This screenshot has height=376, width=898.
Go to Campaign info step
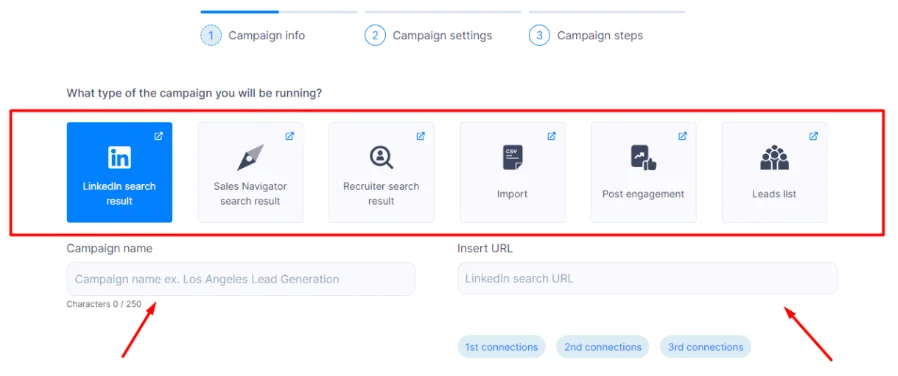point(253,35)
